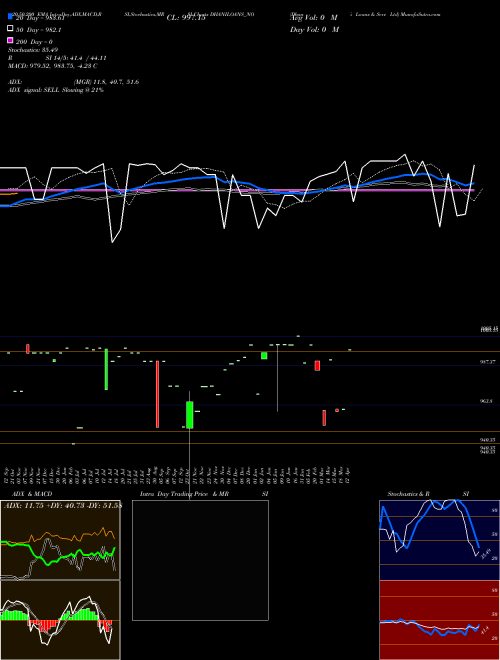500x660 pixels.
Task: Select the 'SI 14/3: 41.4 / 44.11' text
Action: point(76,58)
